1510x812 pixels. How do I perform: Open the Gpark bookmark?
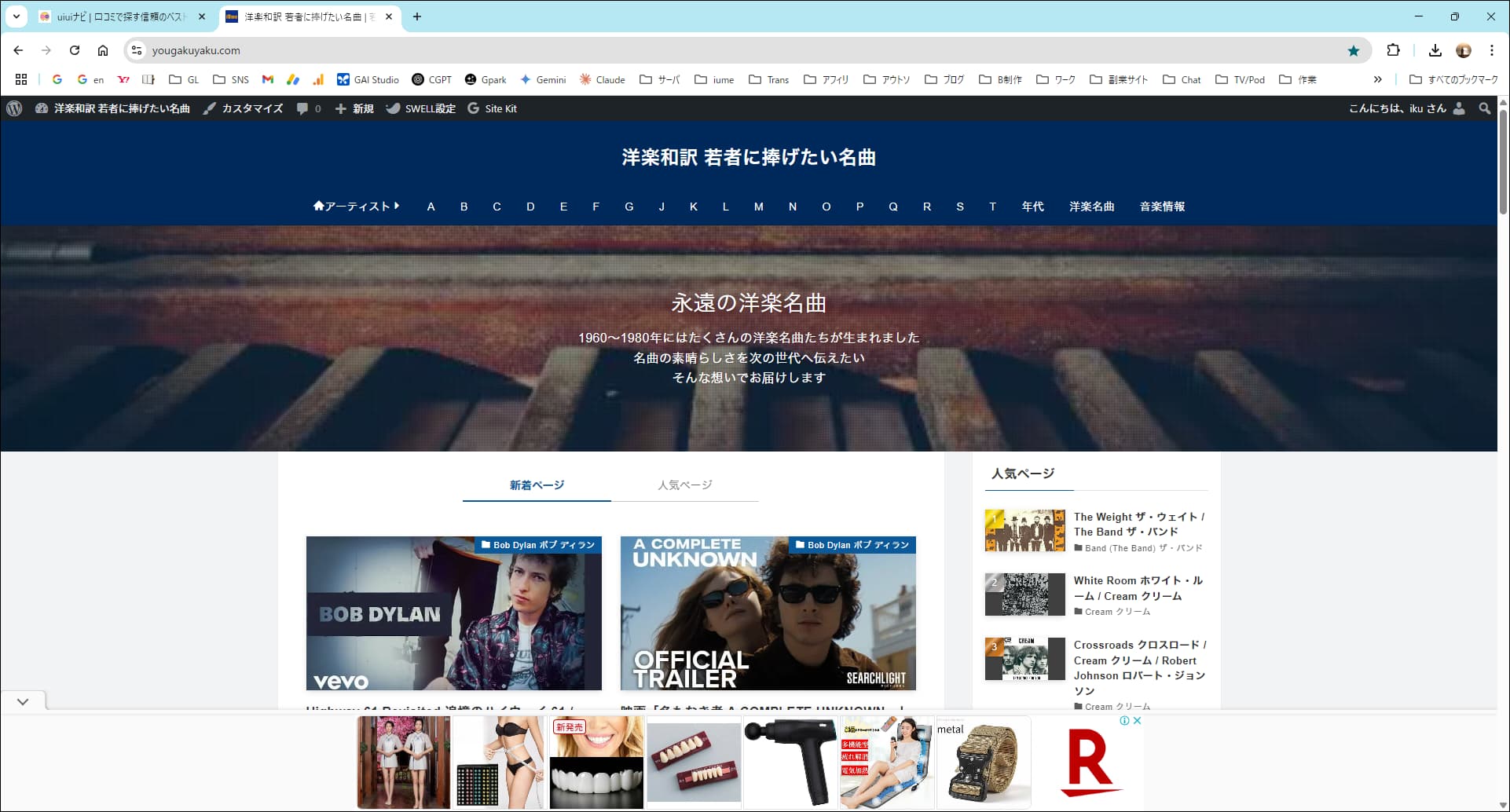click(486, 79)
